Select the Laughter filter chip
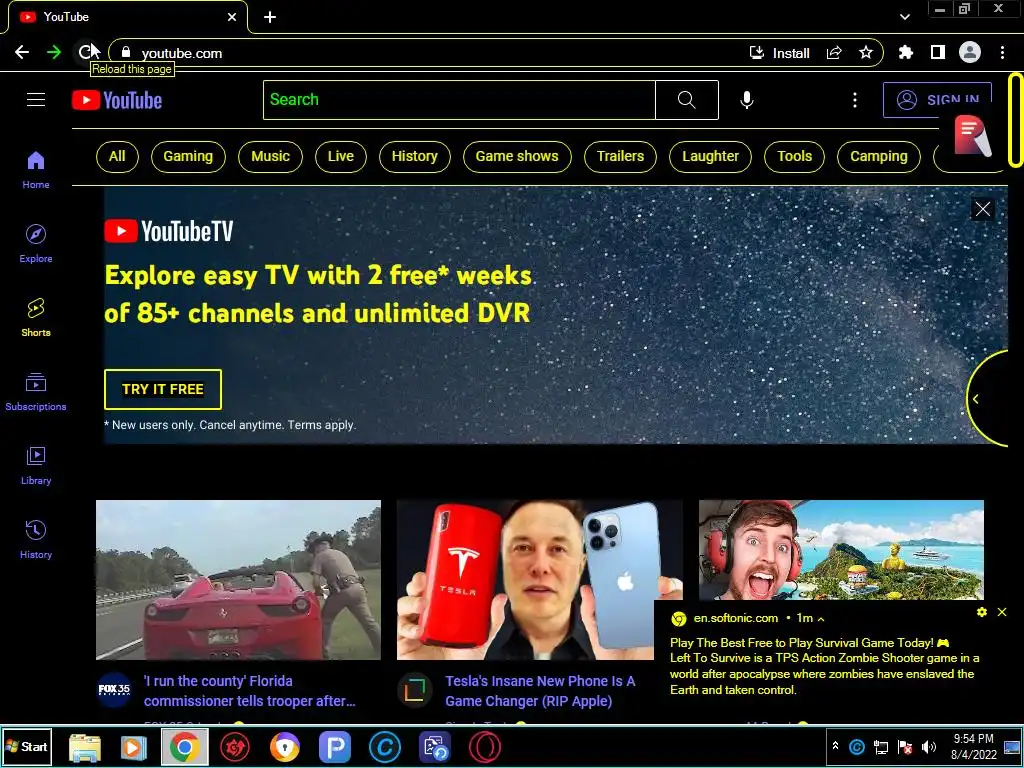Viewport: 1024px width, 768px height. [x=711, y=157]
